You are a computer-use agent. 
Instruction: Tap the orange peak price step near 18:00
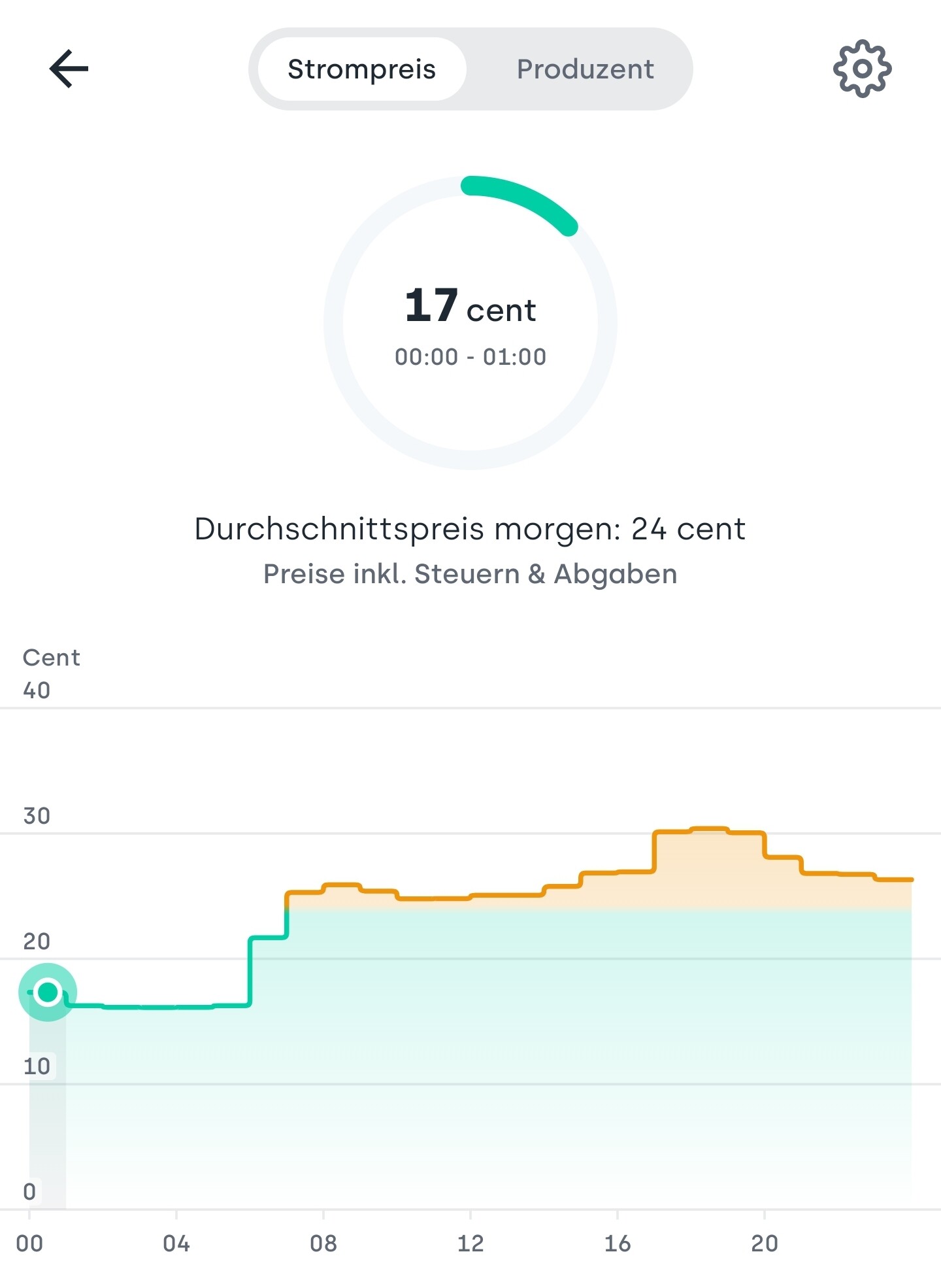710,829
